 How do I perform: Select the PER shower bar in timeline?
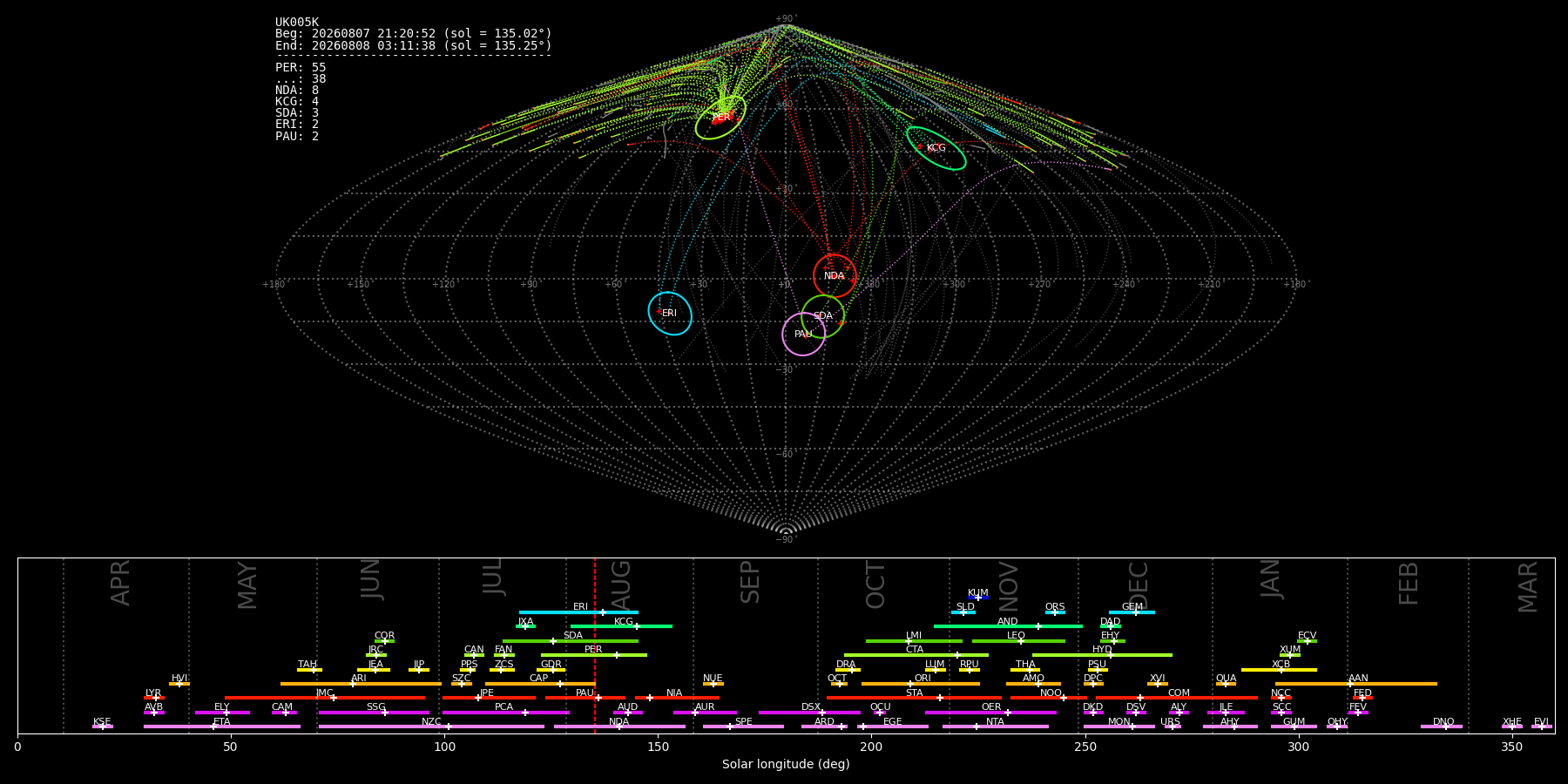tap(594, 655)
